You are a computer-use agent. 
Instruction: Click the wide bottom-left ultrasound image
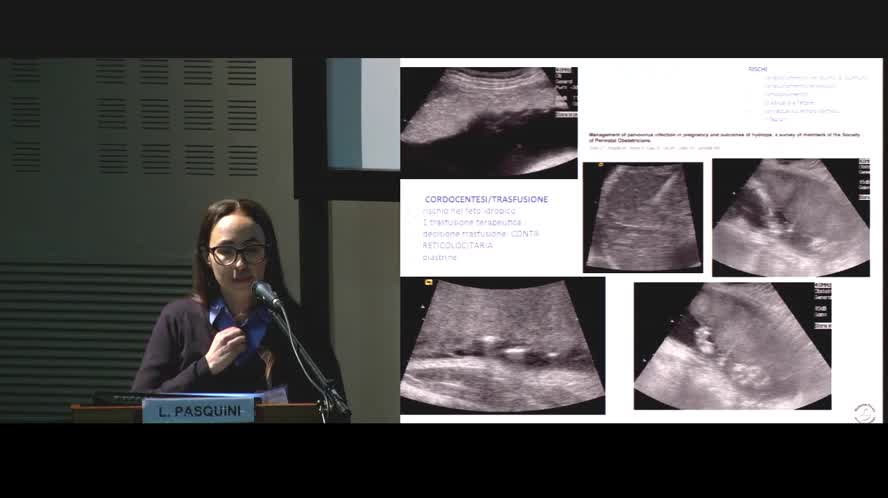[502, 346]
